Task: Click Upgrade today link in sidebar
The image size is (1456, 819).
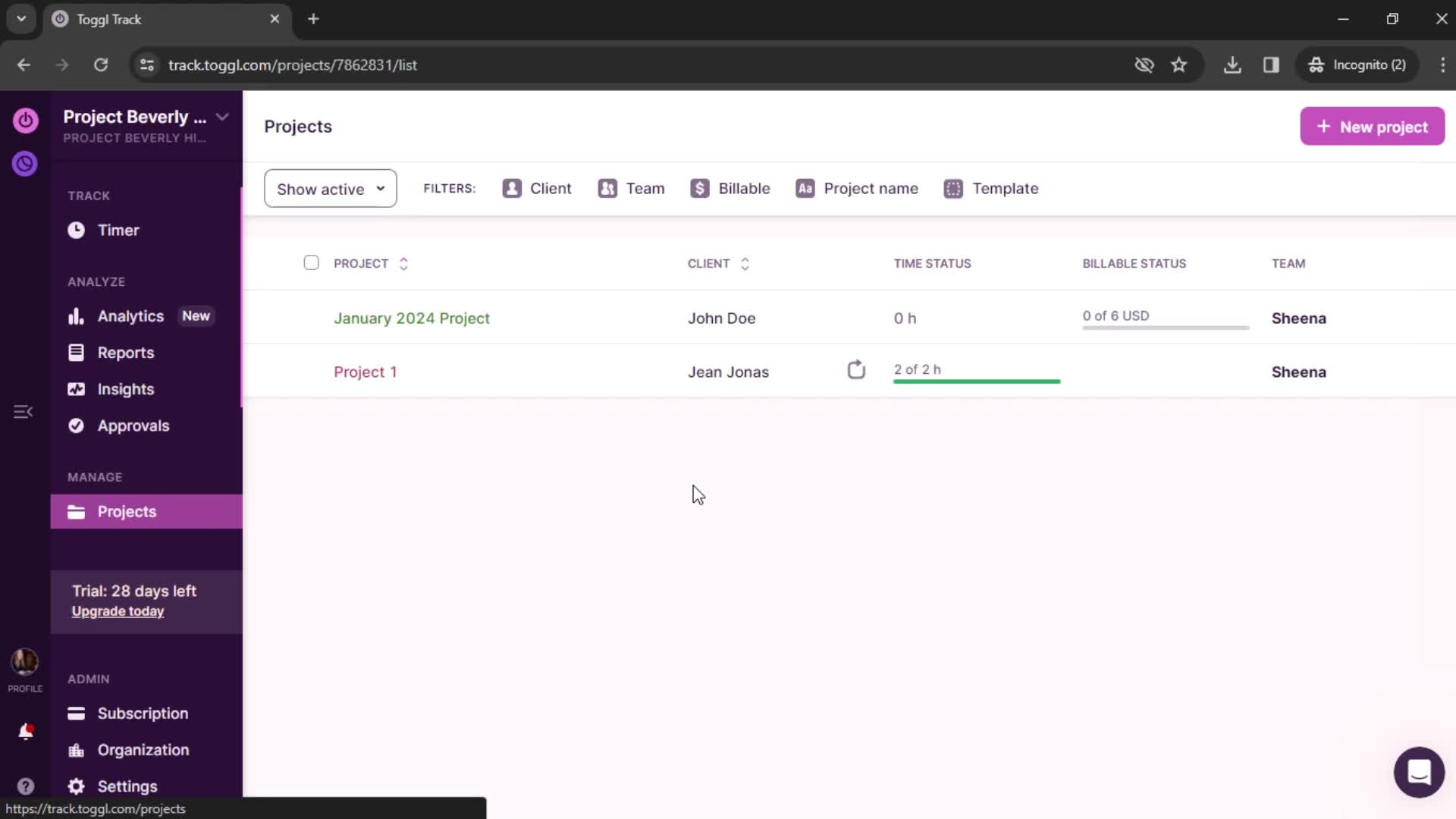Action: [118, 611]
